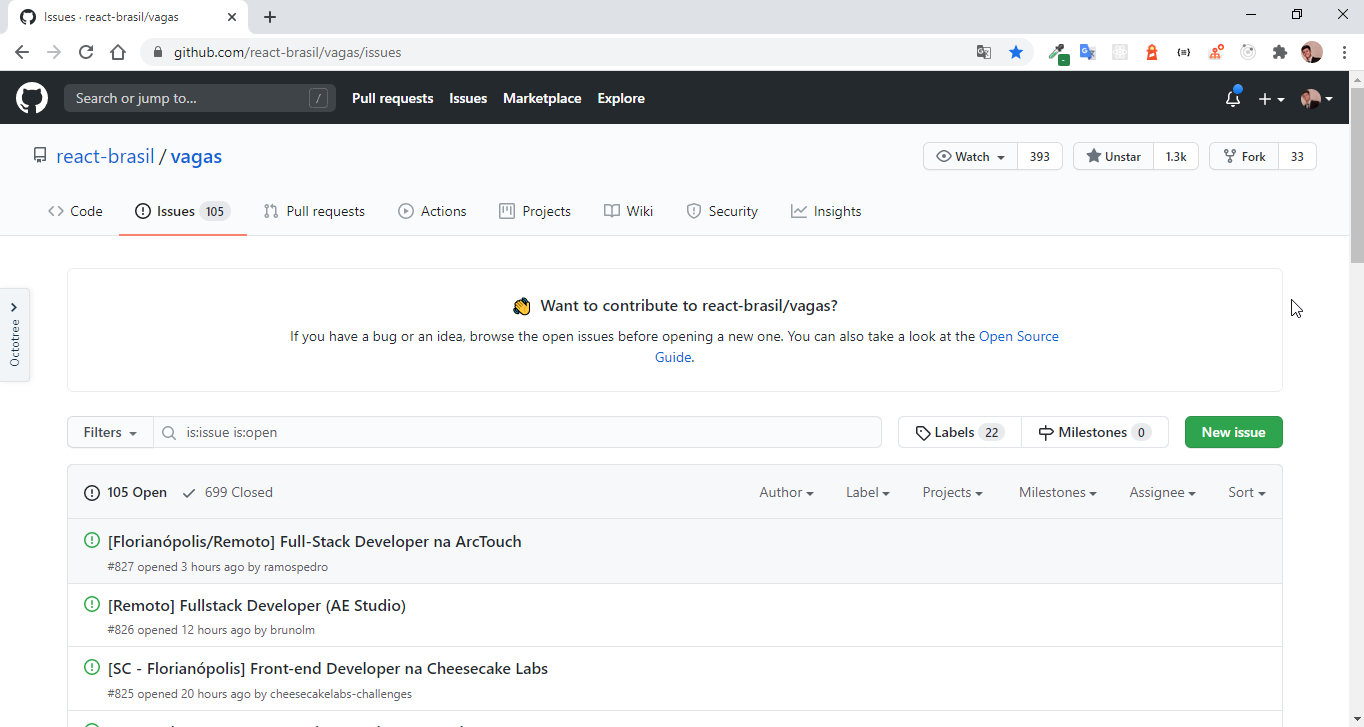Focus the Search or jump to field
Screen dimensions: 1364x727
pyautogui.click(x=200, y=98)
